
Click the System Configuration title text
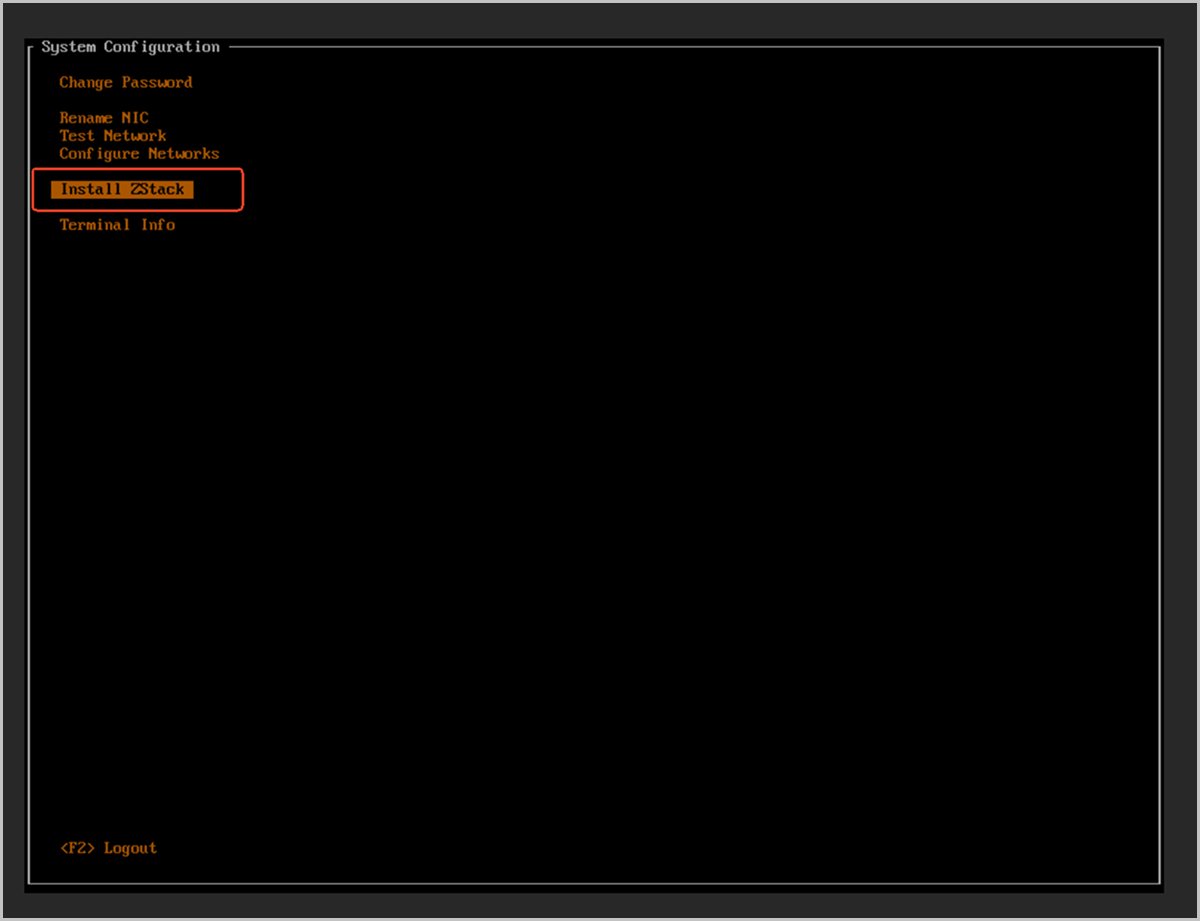pos(130,47)
